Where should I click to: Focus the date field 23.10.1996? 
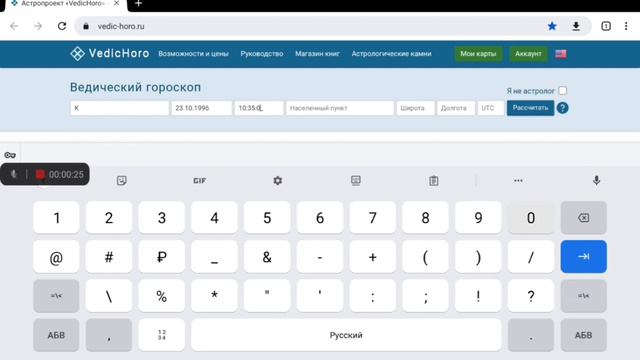point(201,108)
